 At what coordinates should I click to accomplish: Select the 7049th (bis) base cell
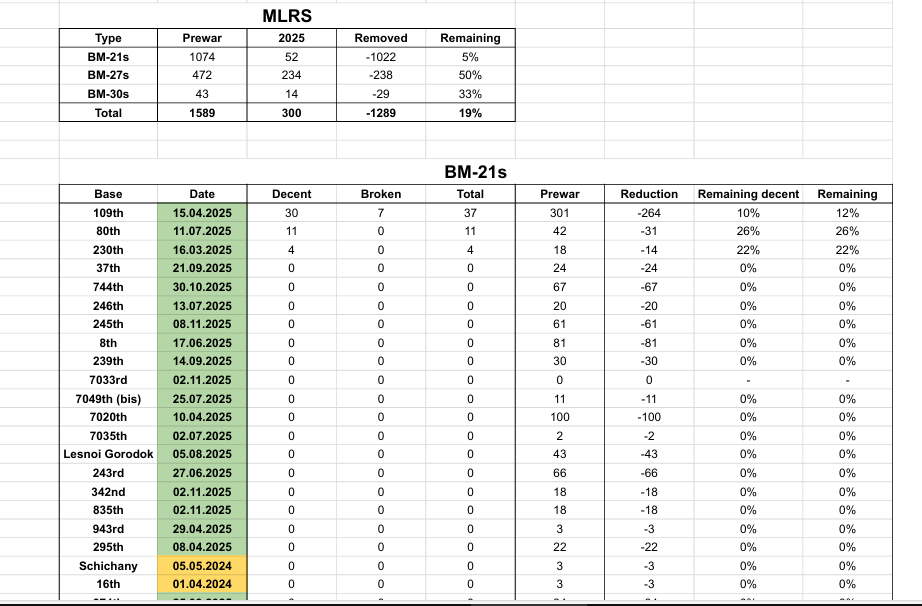[x=108, y=399]
